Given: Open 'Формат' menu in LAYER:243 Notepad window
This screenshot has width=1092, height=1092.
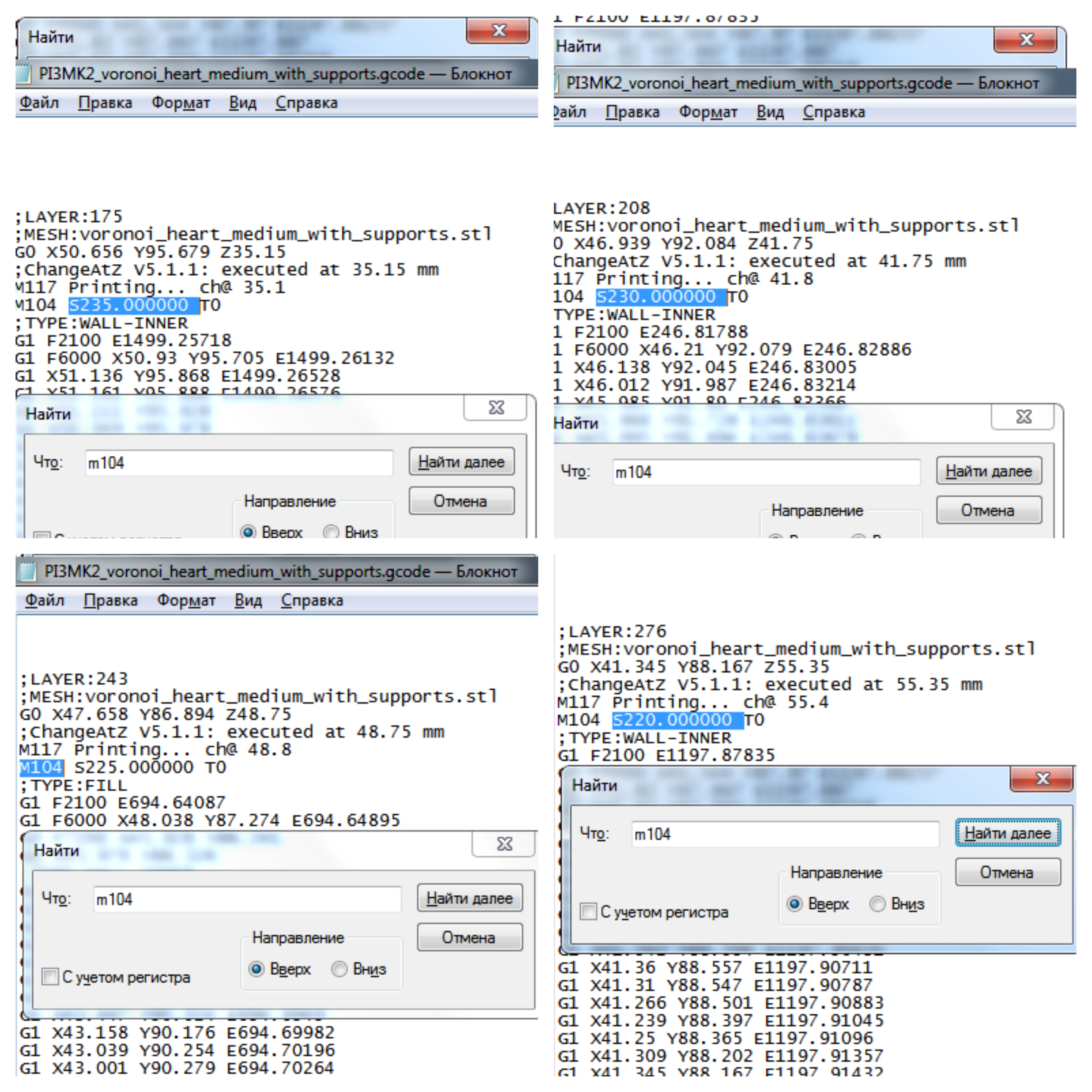Looking at the screenshot, I should tap(186, 600).
